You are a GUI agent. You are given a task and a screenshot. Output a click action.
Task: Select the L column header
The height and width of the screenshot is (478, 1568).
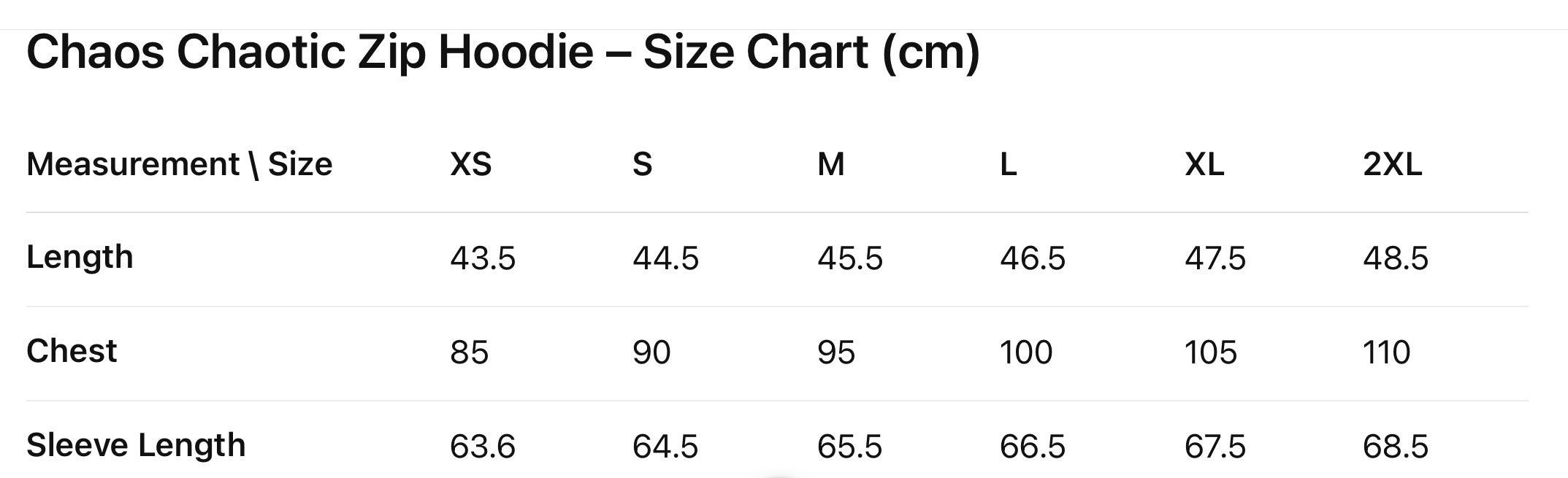click(x=1008, y=165)
